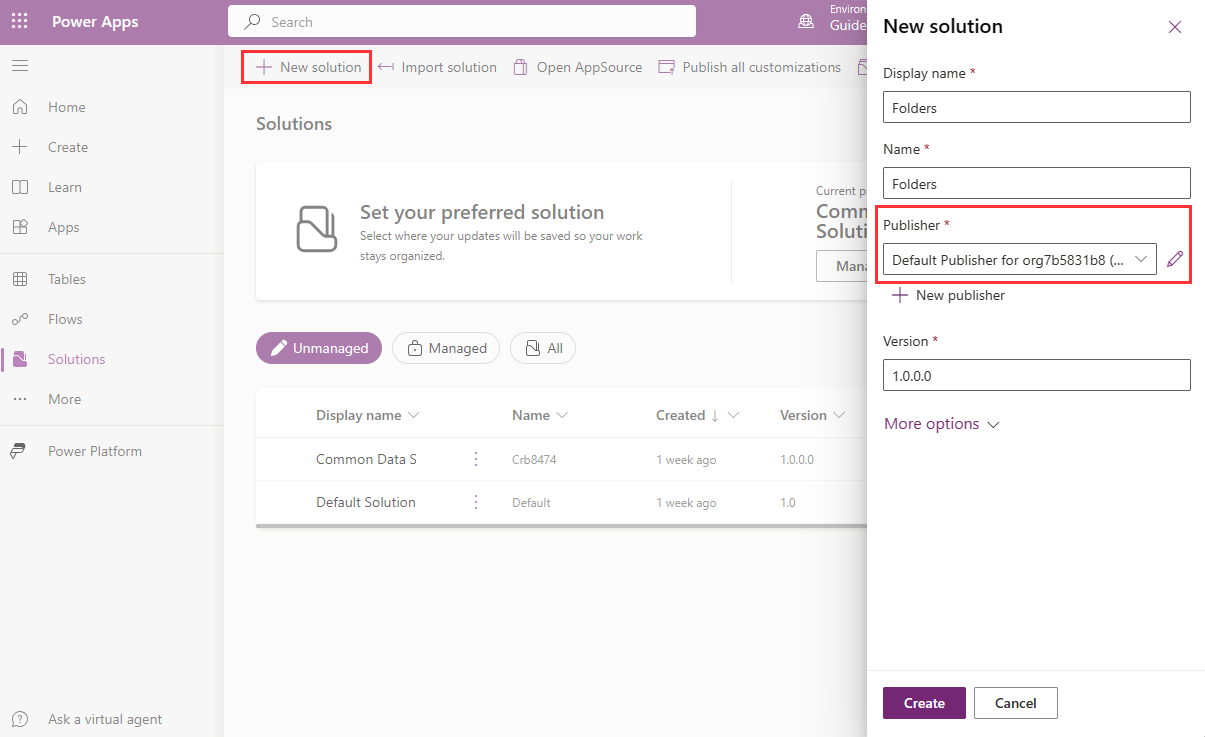Add a New publisher

click(948, 295)
